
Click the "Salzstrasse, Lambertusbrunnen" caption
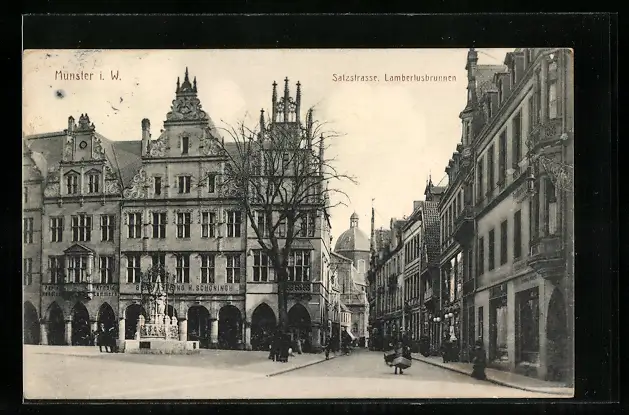393,77
